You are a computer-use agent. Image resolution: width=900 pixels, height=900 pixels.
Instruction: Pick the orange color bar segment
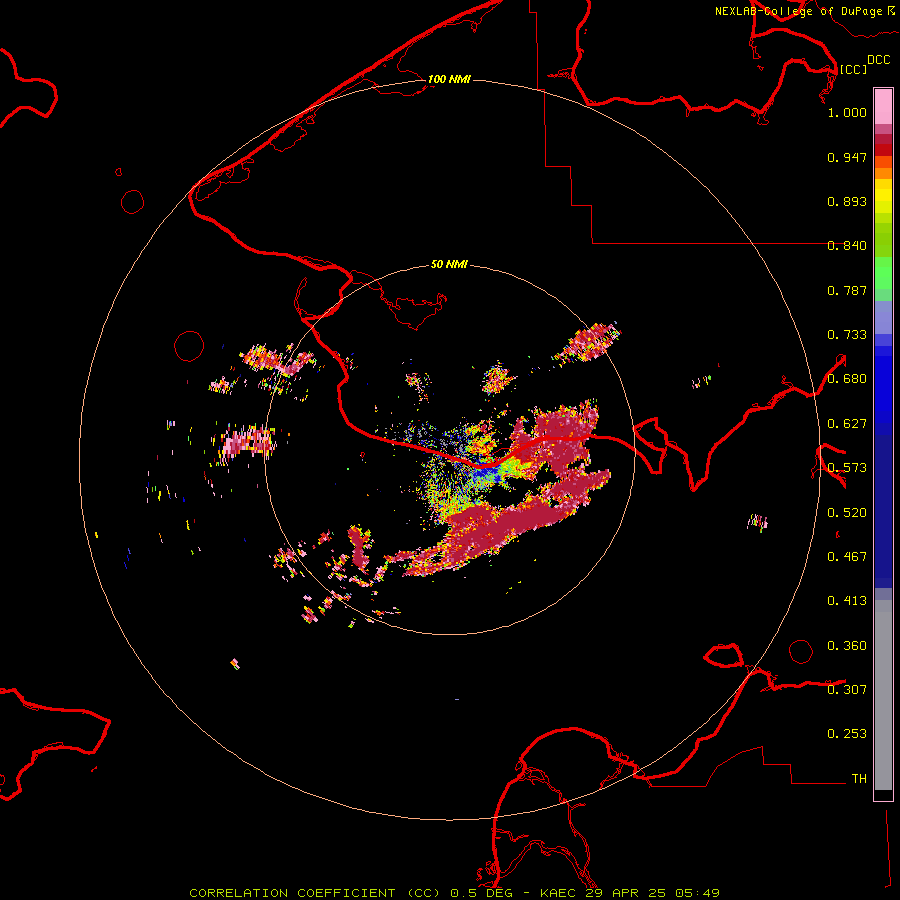point(883,173)
